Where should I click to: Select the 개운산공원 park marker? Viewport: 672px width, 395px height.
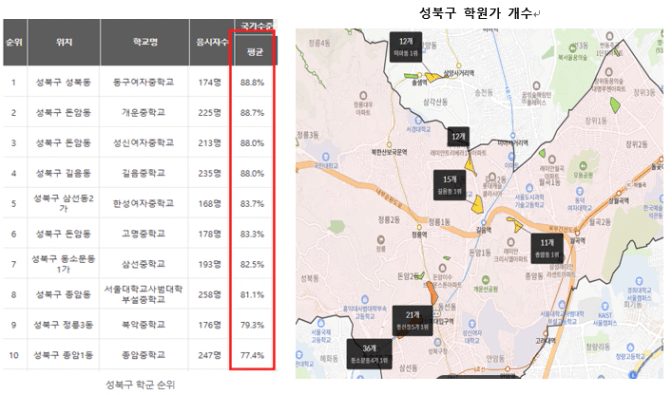(486, 281)
